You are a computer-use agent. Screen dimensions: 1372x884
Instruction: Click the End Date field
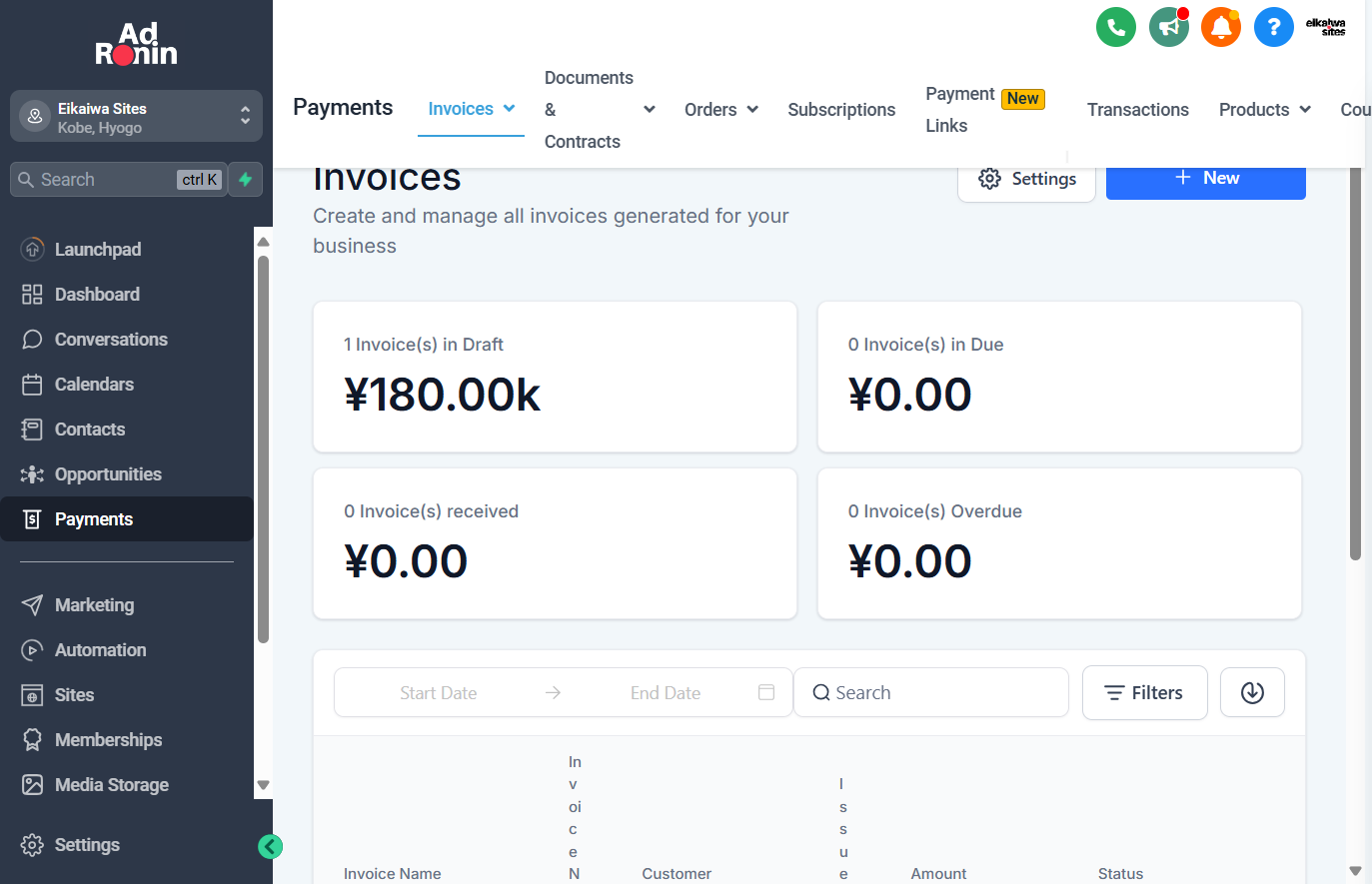click(x=666, y=692)
